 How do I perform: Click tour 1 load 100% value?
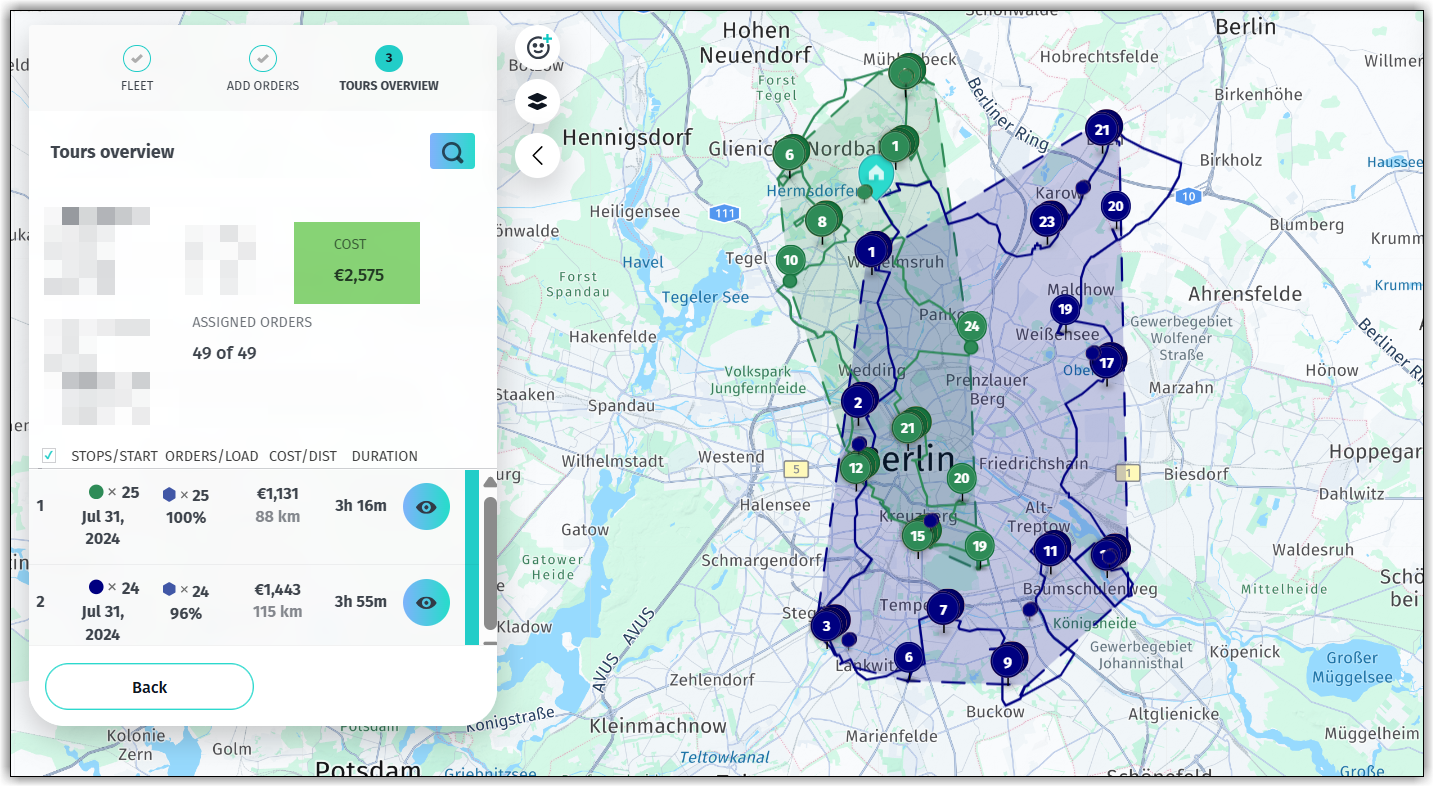(186, 518)
